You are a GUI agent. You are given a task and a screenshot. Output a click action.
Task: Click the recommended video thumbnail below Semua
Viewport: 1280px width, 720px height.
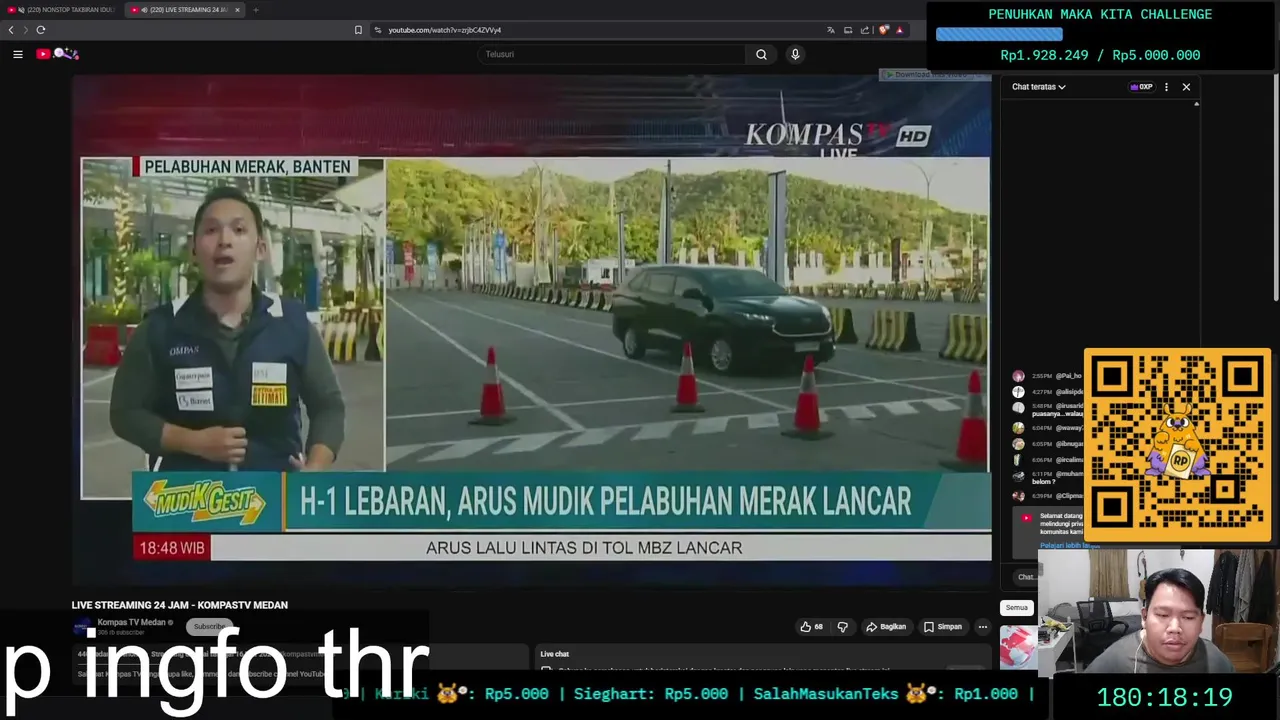tap(1018, 647)
